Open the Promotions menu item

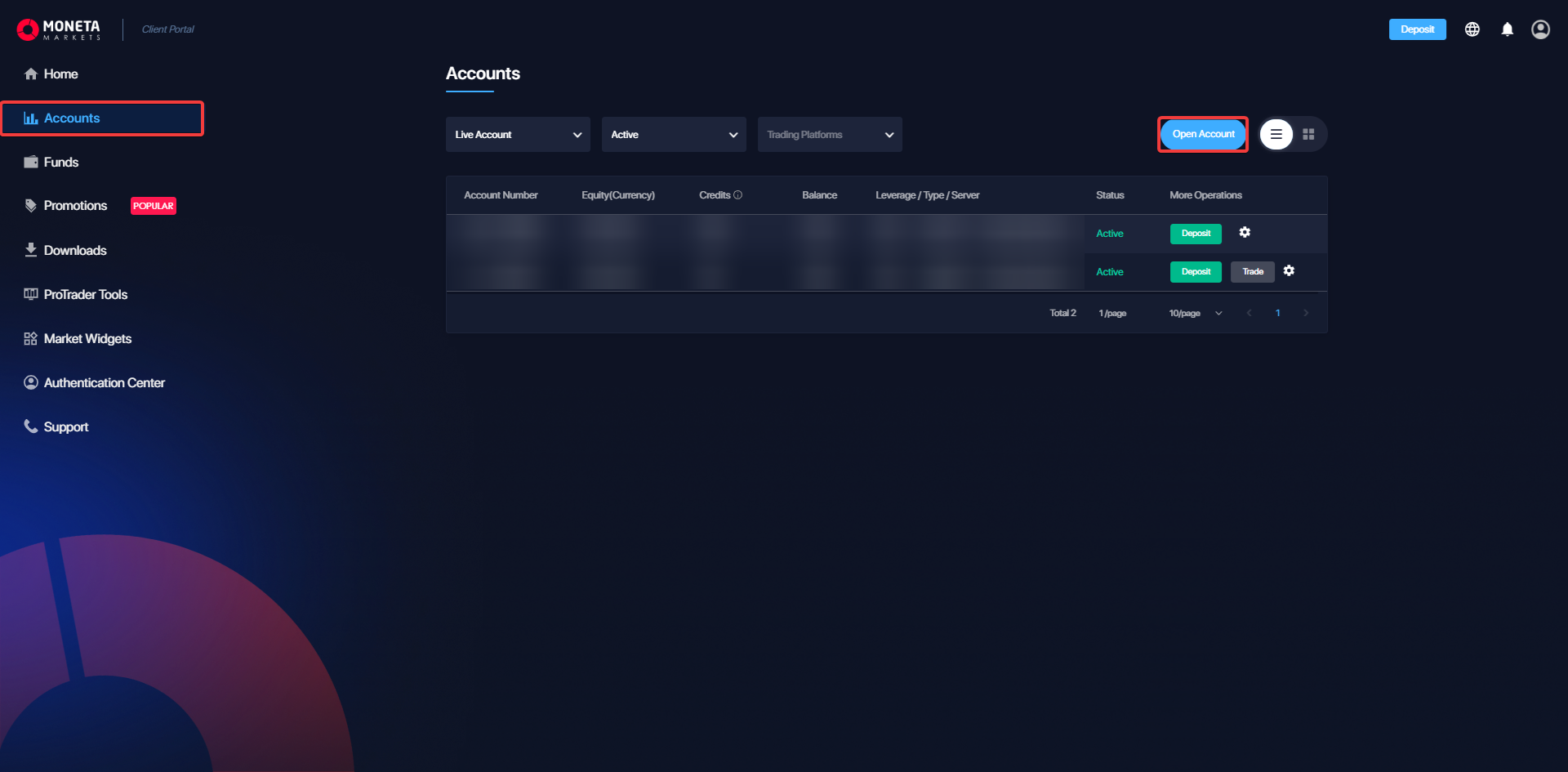click(x=75, y=206)
